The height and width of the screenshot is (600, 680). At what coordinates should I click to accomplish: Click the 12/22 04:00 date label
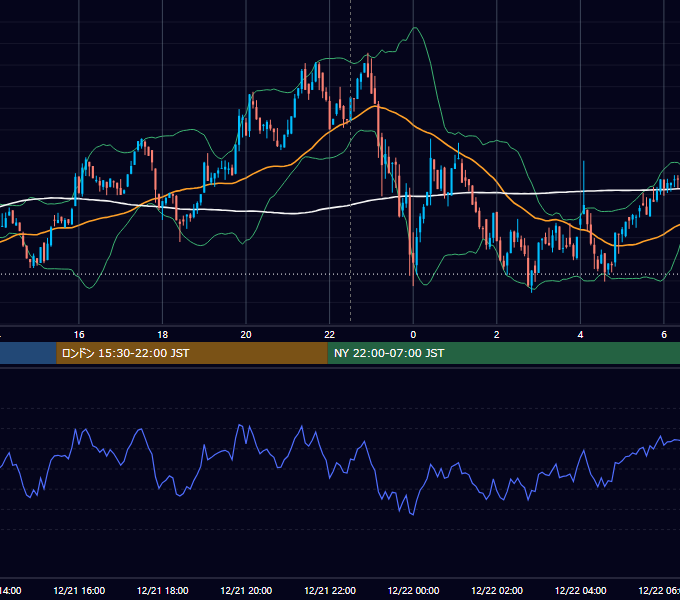tap(581, 590)
